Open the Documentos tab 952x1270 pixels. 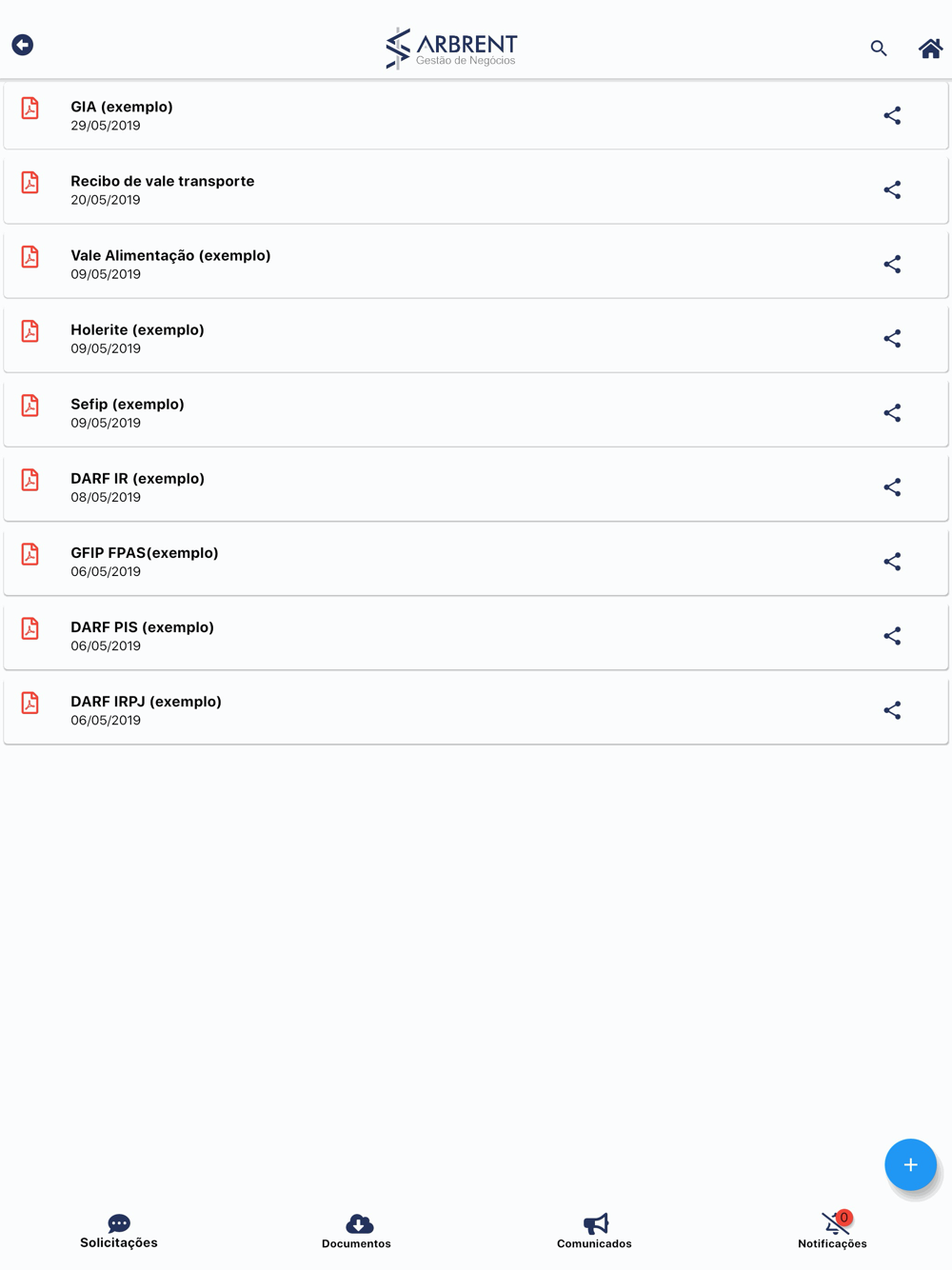tap(357, 1230)
